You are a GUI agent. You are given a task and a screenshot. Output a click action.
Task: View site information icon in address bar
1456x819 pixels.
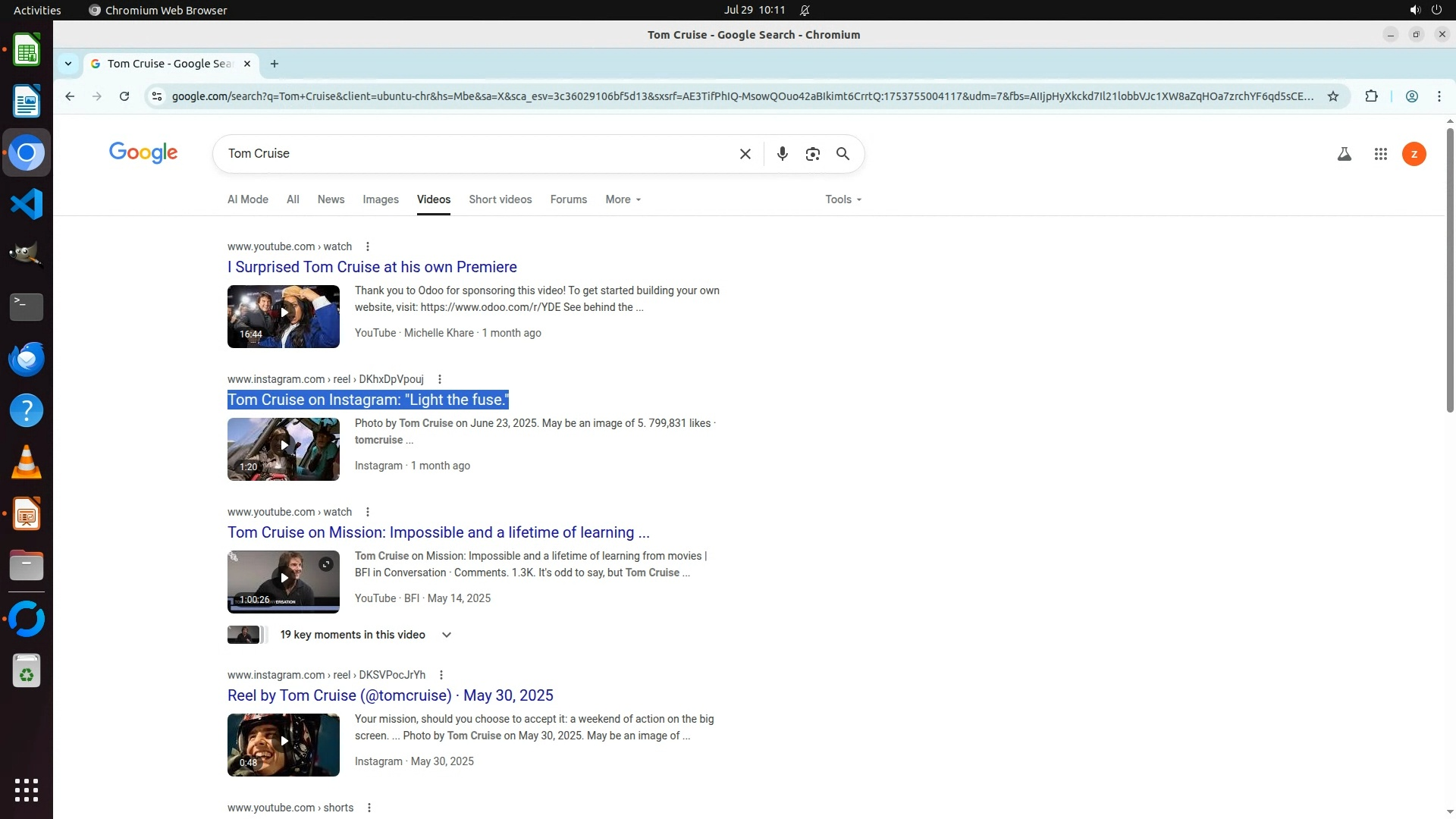[157, 96]
